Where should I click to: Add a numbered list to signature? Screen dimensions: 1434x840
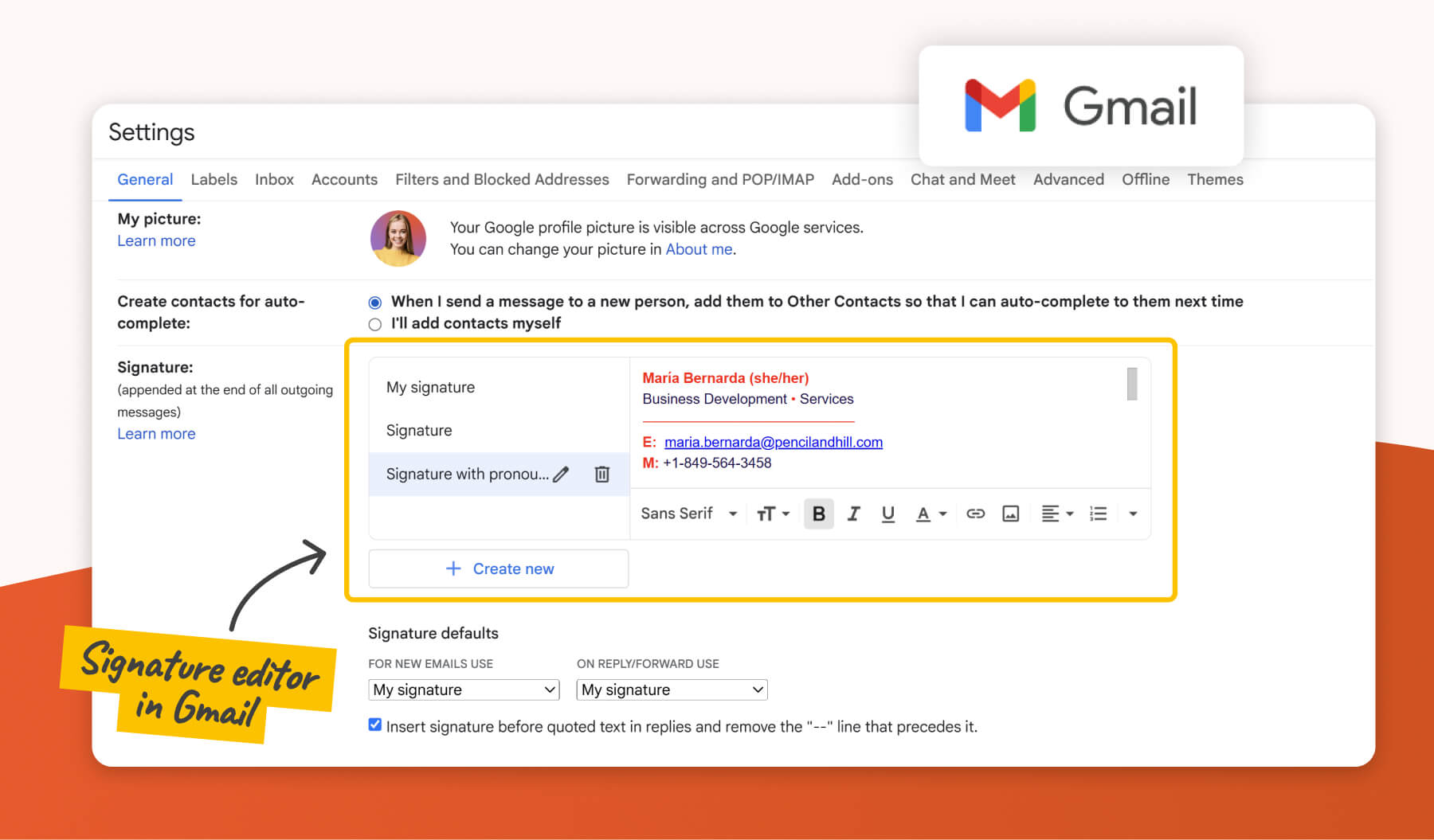[1098, 514]
